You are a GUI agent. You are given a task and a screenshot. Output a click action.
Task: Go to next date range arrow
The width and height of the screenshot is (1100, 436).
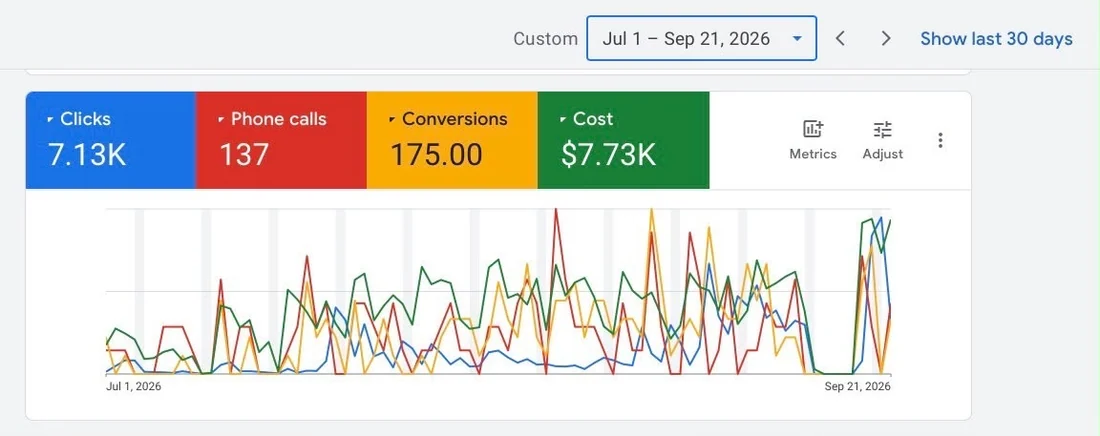click(x=886, y=38)
